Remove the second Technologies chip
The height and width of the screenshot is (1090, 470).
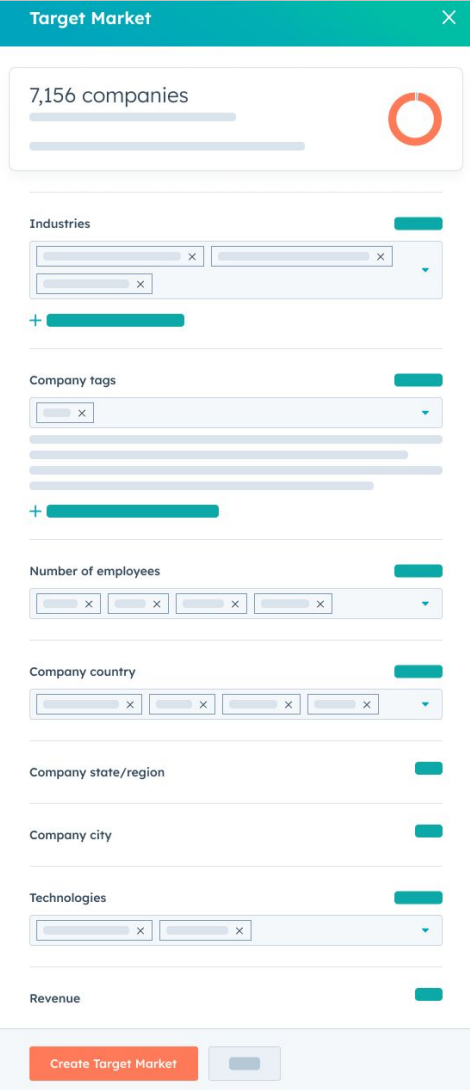click(x=239, y=931)
